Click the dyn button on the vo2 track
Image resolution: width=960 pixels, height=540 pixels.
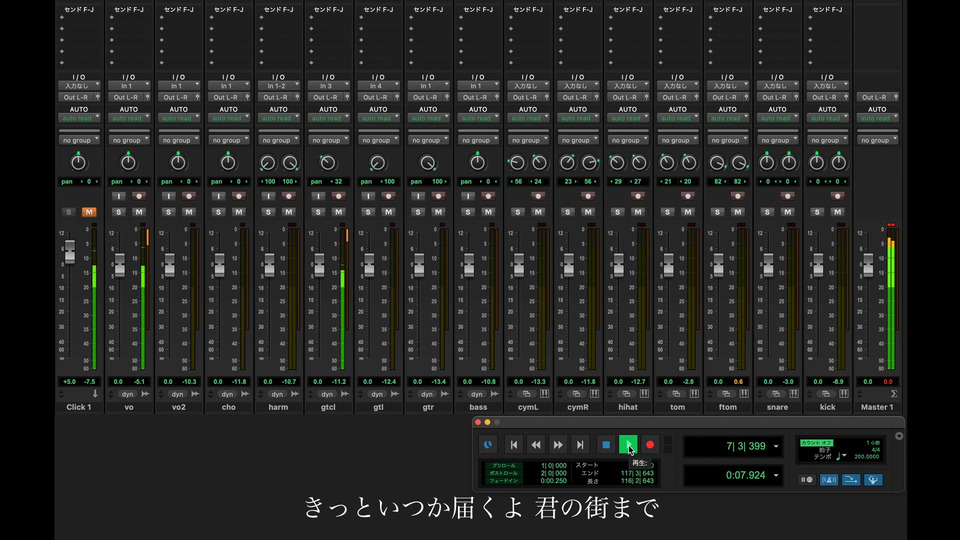[178, 395]
